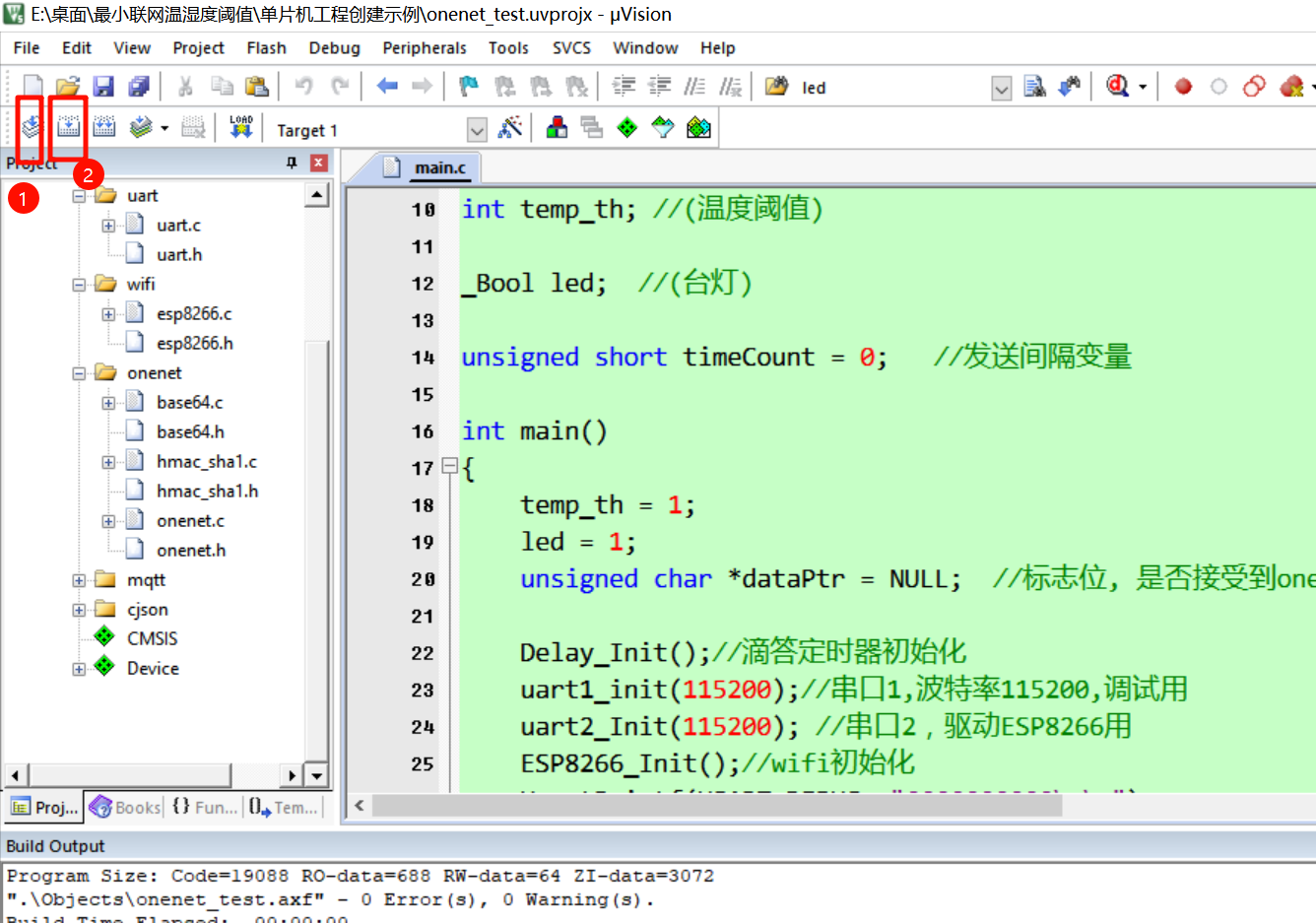Expand the hmac_sha1.c file node
The width and height of the screenshot is (1316, 923).
pyautogui.click(x=108, y=462)
